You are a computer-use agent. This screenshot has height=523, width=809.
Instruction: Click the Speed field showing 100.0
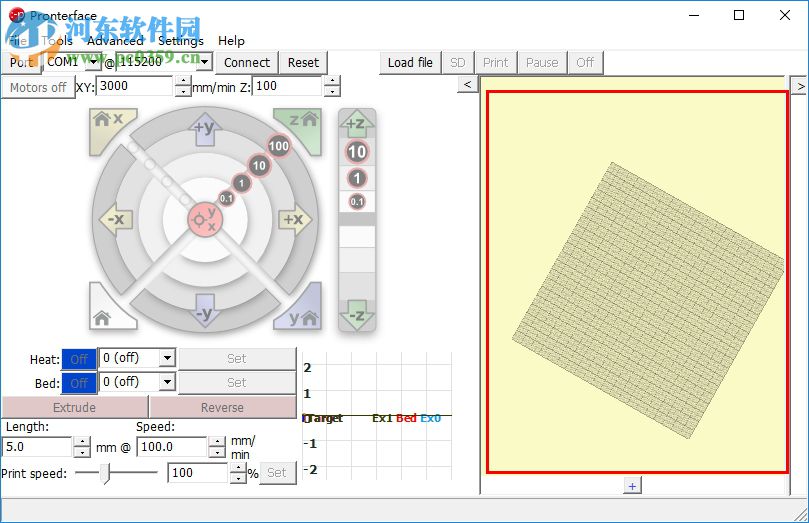pos(172,447)
